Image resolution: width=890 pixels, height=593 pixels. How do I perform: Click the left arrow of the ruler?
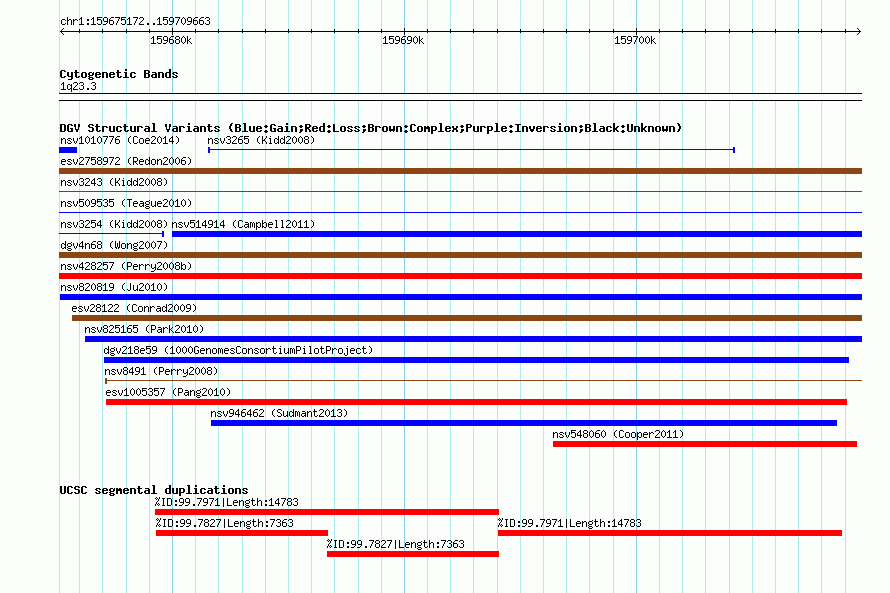pyautogui.click(x=62, y=31)
